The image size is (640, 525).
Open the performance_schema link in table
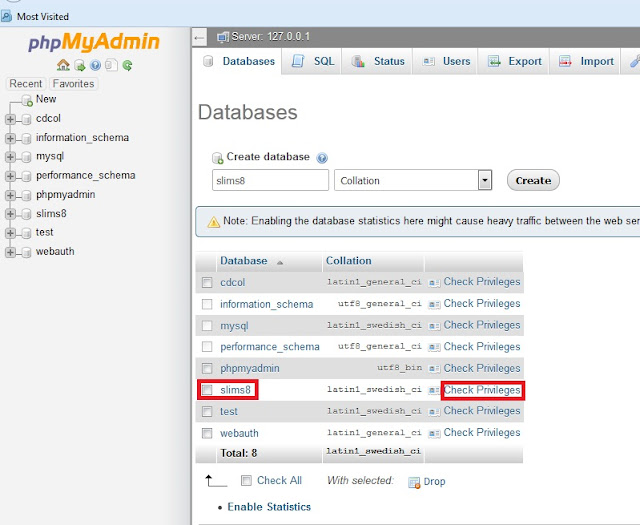coord(270,347)
